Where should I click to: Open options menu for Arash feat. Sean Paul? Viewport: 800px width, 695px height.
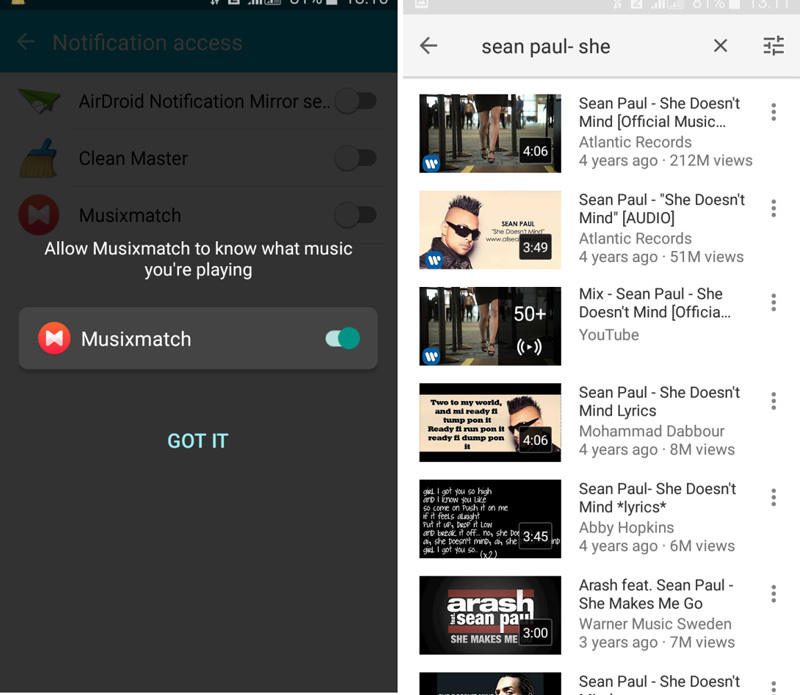773,594
